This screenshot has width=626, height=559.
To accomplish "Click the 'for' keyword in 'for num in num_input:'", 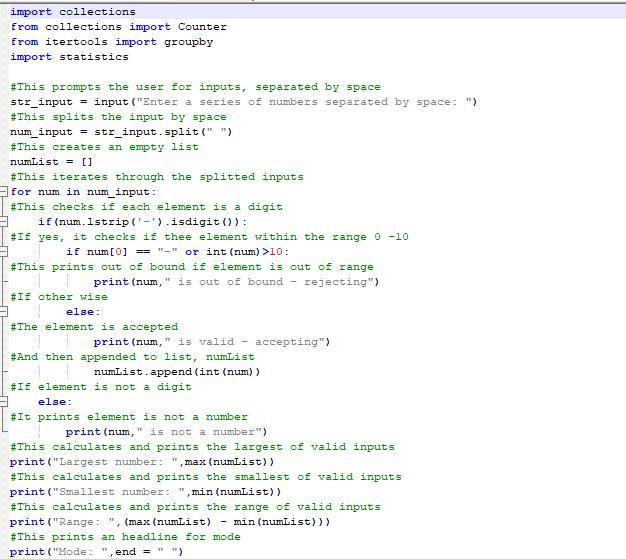I will tap(21, 192).
